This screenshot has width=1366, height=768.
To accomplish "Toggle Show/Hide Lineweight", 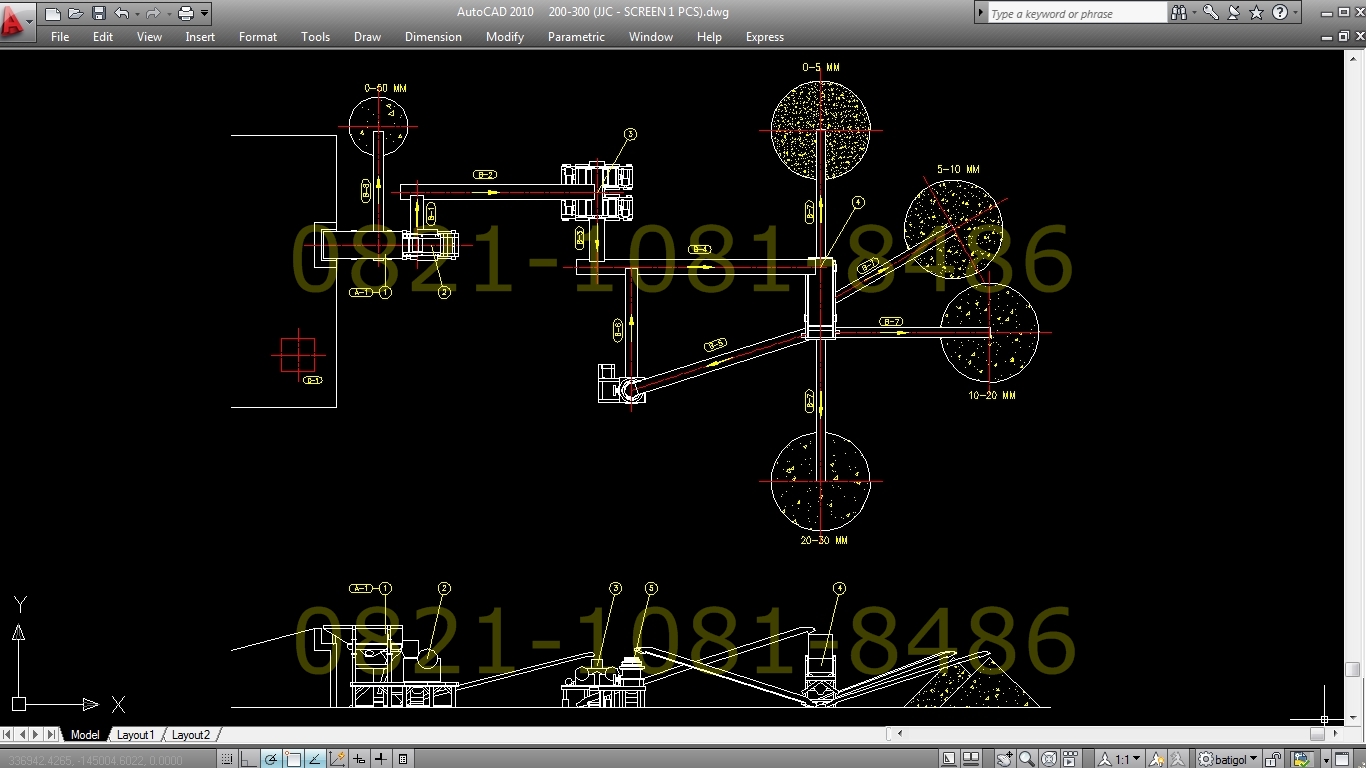I will pos(380,759).
